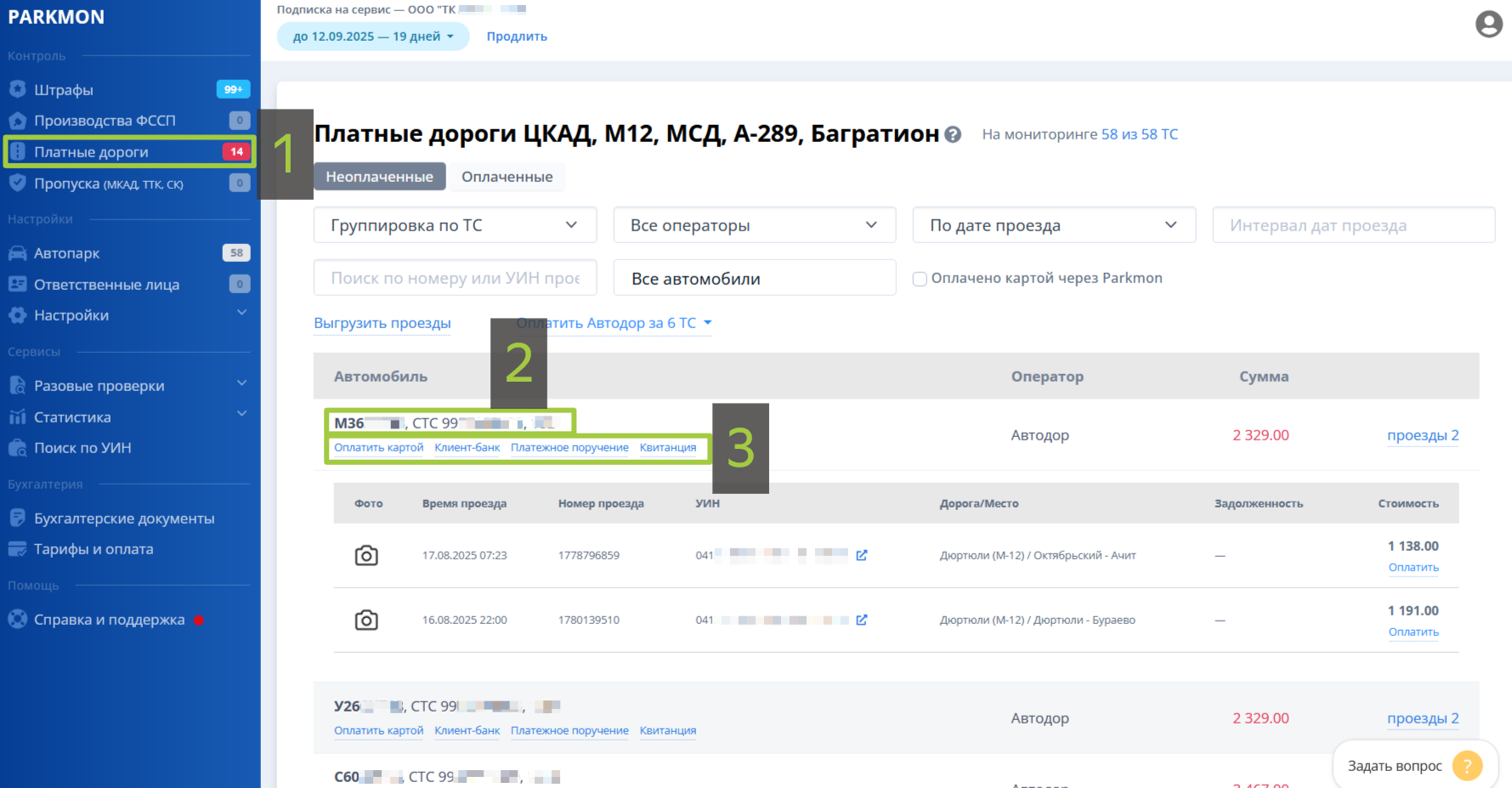Viewport: 1512px width, 788px height.
Task: Click Производства ФССП sidebar icon
Action: coord(17,121)
